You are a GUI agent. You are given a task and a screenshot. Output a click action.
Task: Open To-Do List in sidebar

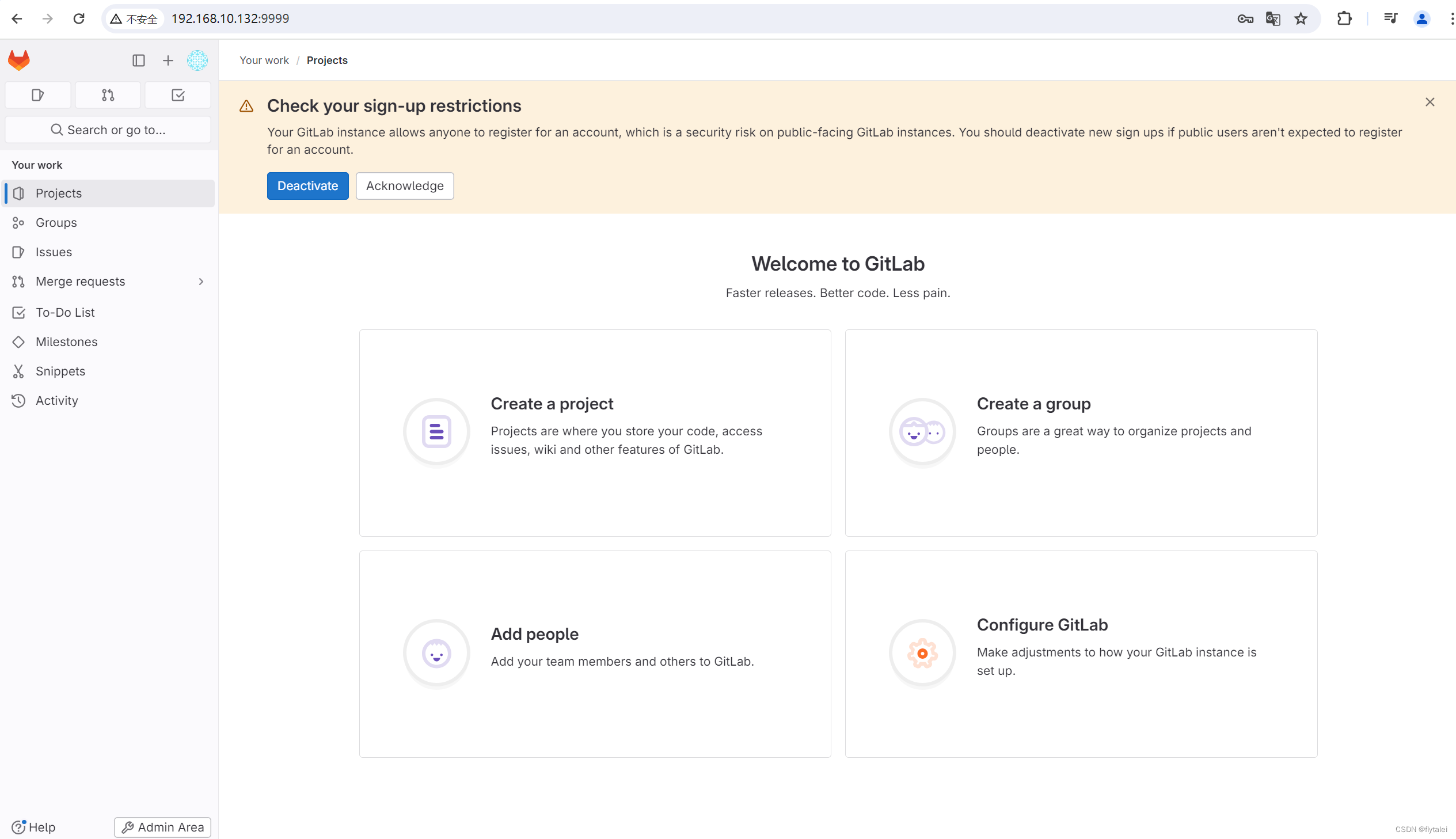(x=109, y=312)
